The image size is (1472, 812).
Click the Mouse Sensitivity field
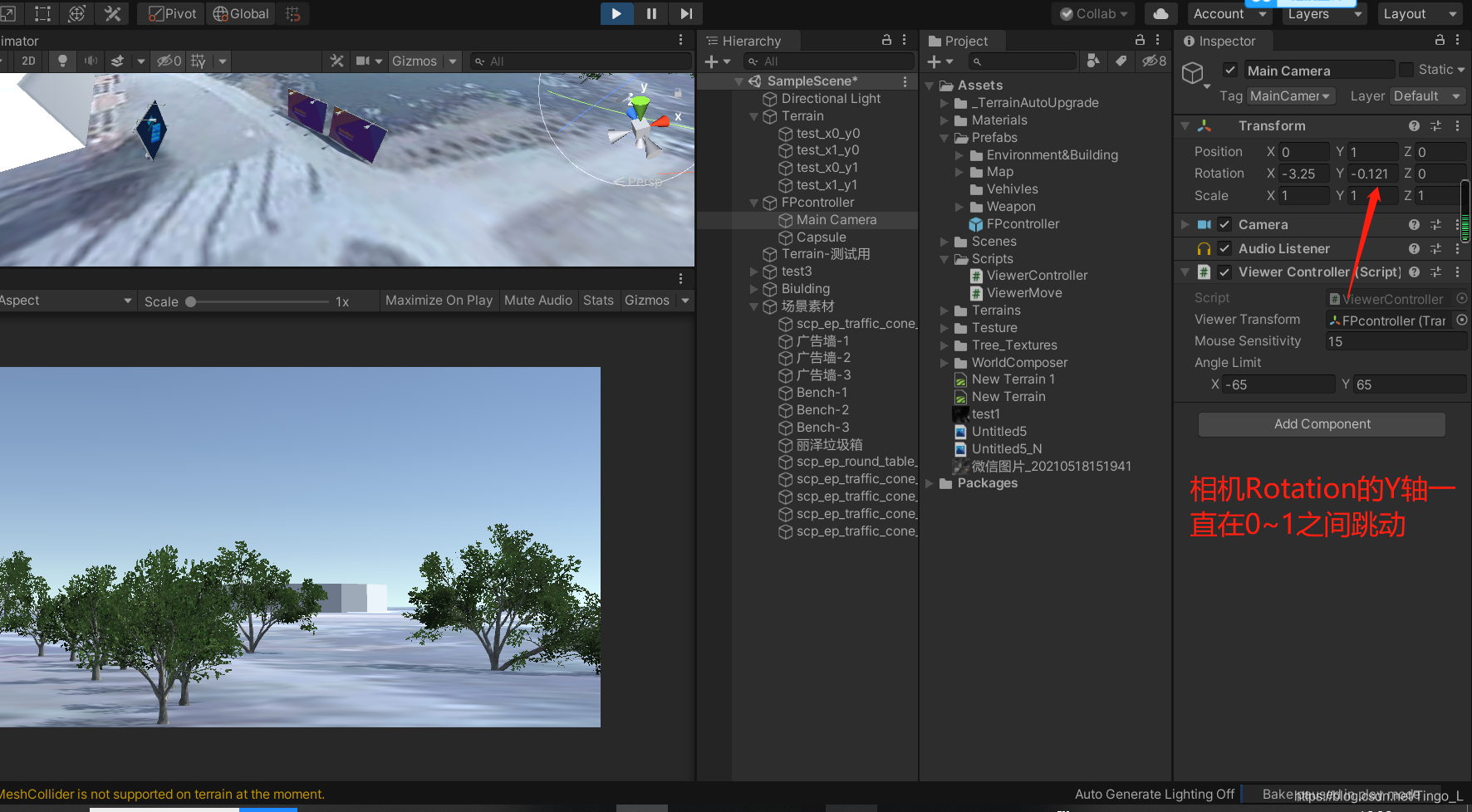1396,341
